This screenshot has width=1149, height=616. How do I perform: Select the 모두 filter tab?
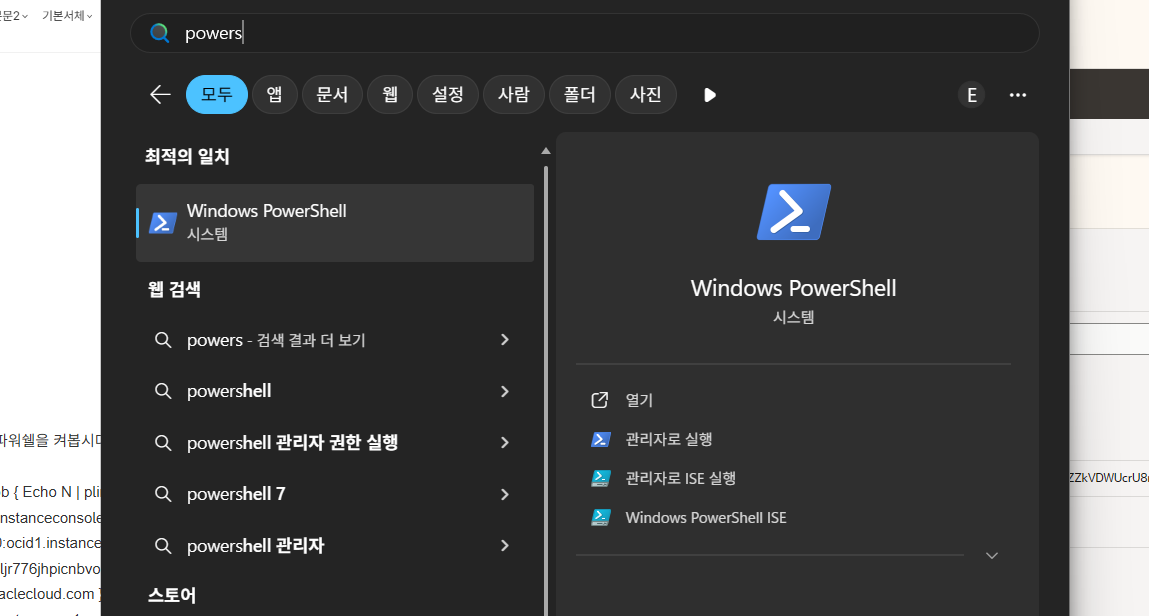point(217,94)
